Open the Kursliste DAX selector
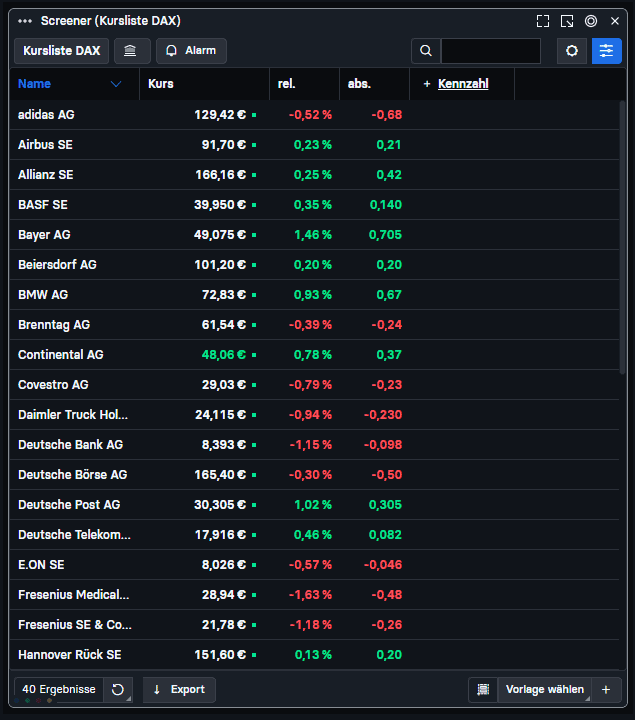The height and width of the screenshot is (720, 635). (61, 51)
